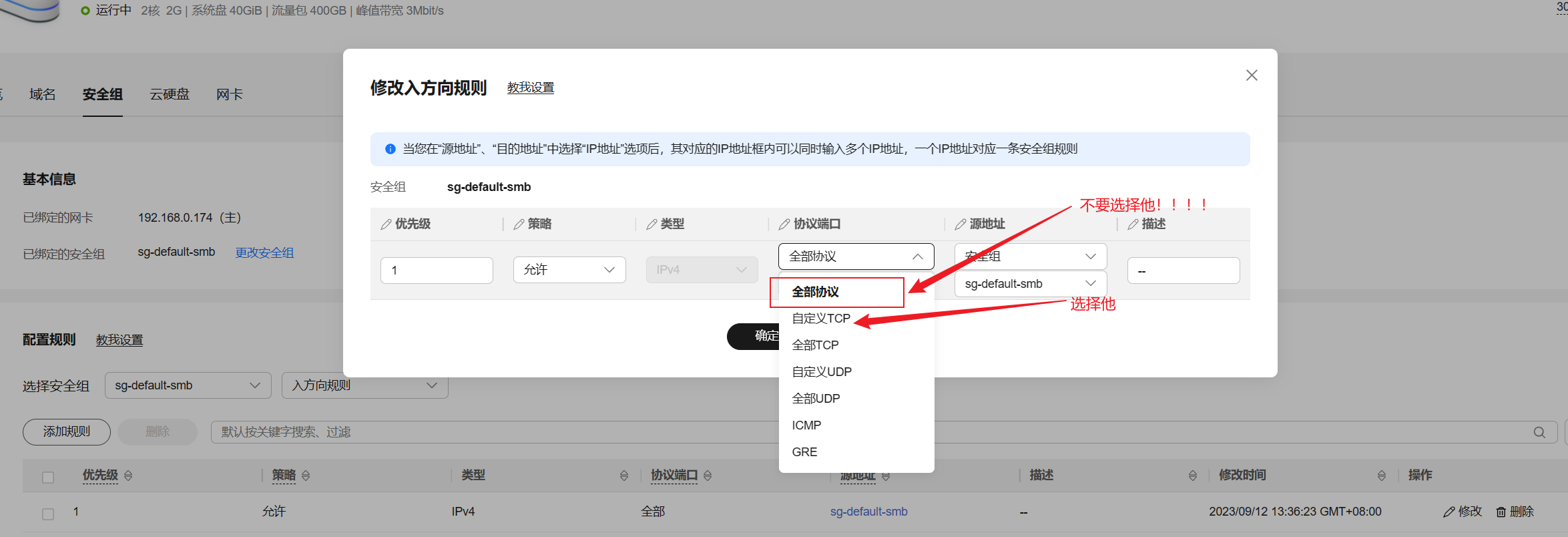Open the disabled IPv4 type dropdown

coord(702,270)
